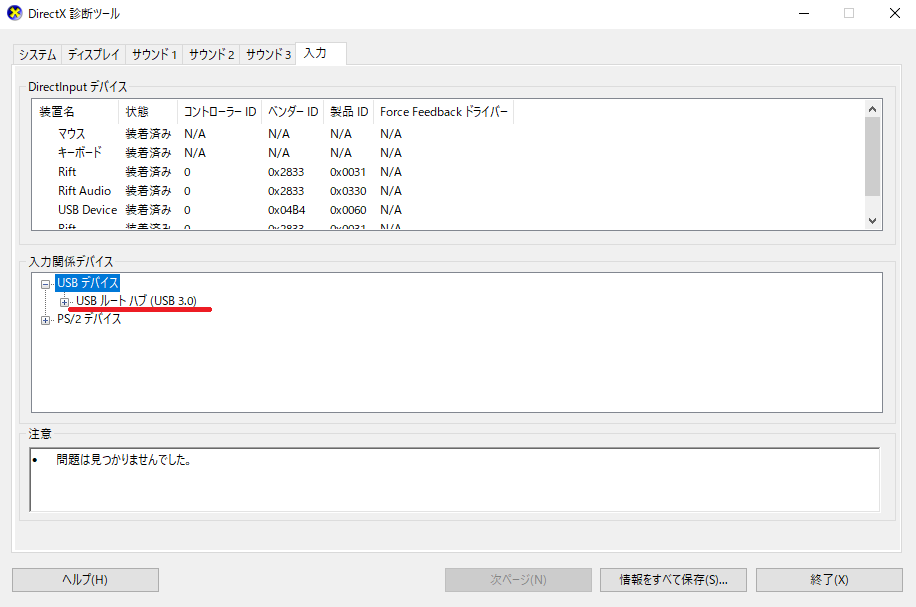Click vendor ID 0x04B4 cell
The width and height of the screenshot is (916, 607).
click(287, 210)
